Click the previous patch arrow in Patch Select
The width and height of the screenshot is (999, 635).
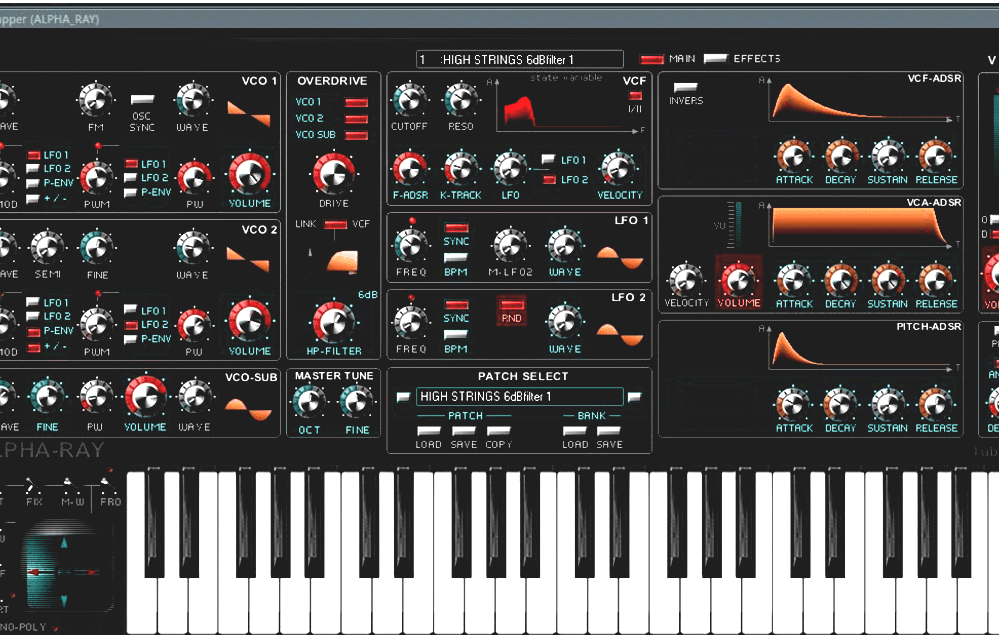pos(403,397)
